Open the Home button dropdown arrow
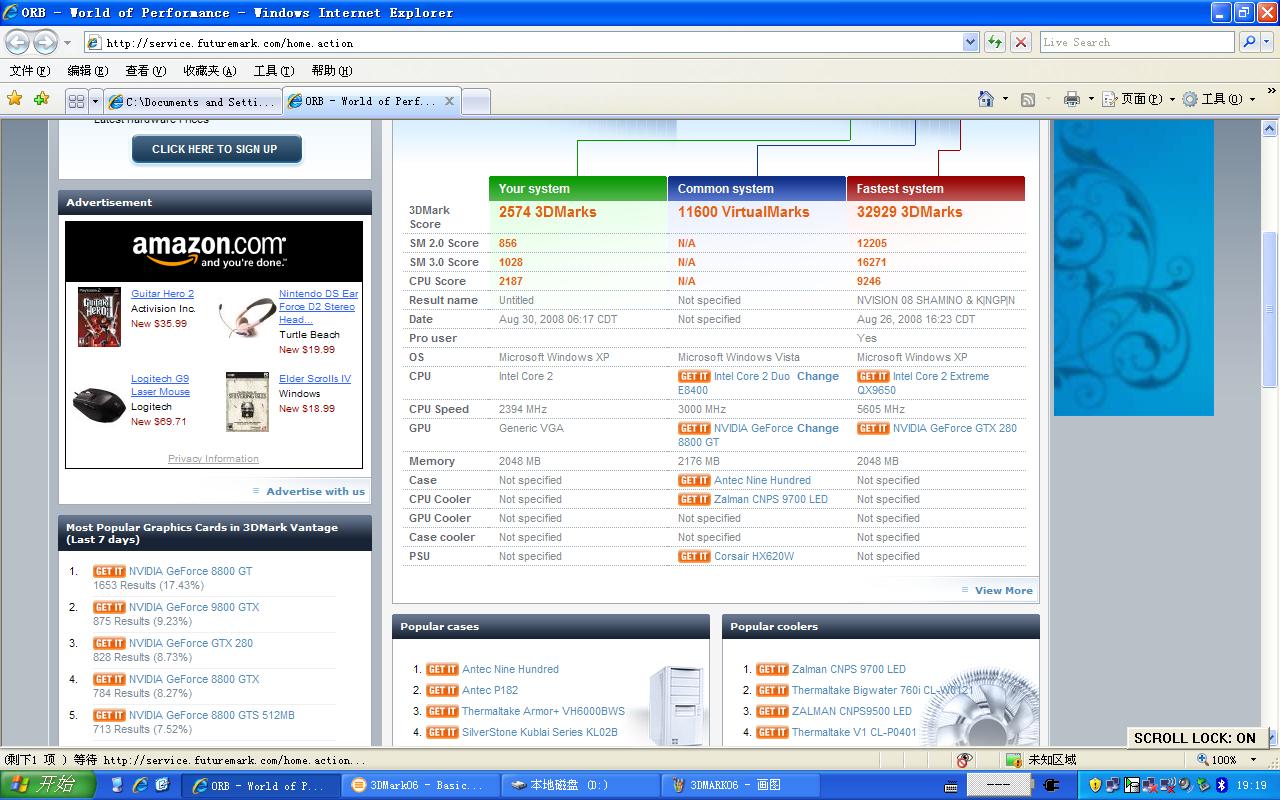The image size is (1280, 800). [x=1004, y=99]
